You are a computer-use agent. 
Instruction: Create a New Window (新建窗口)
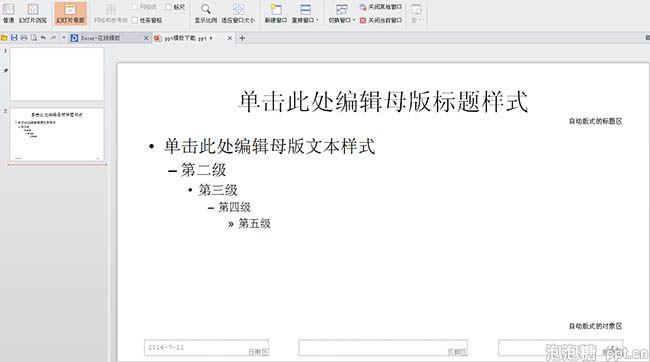tap(276, 13)
